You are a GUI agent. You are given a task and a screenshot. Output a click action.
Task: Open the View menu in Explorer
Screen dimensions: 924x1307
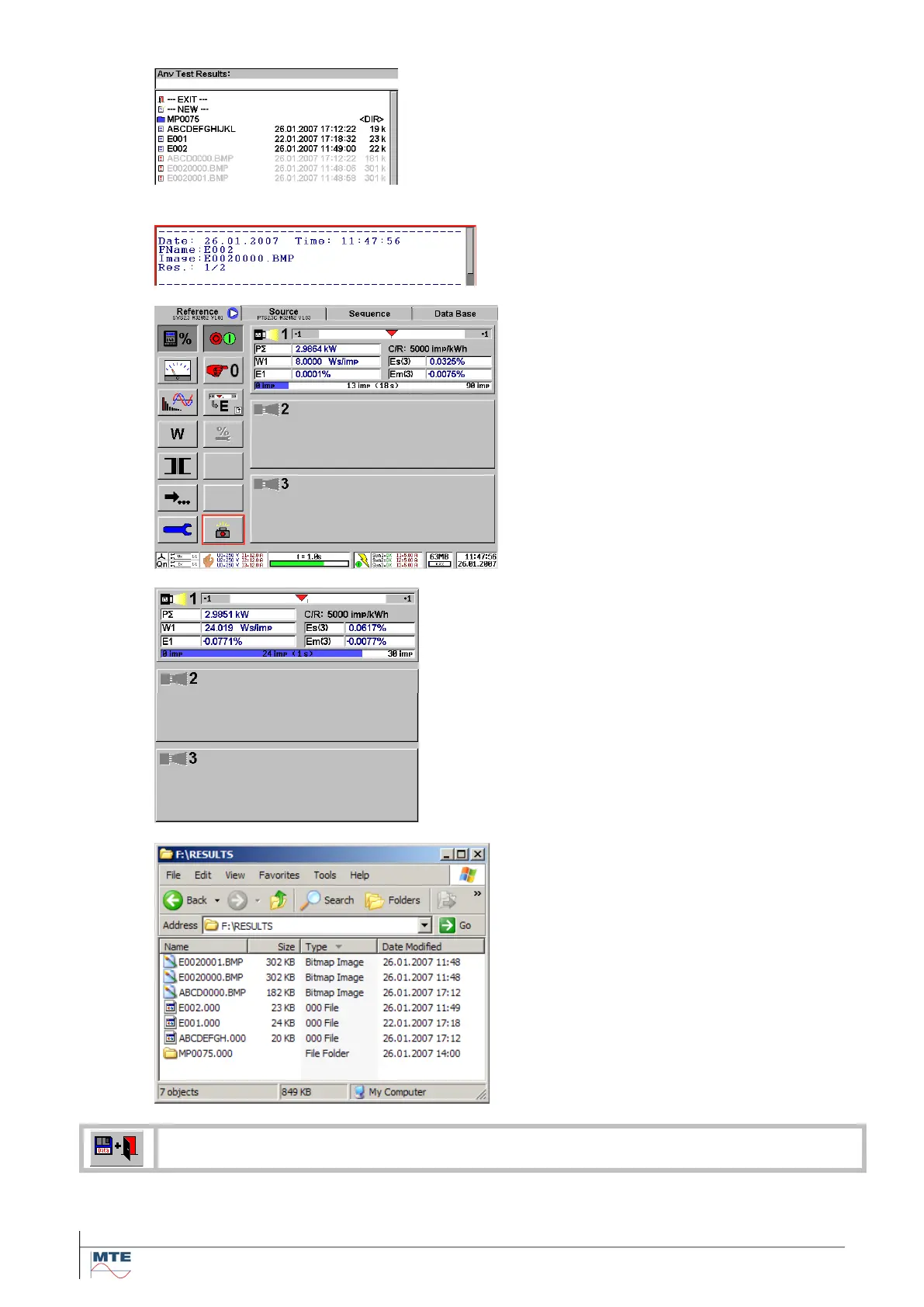click(x=235, y=875)
